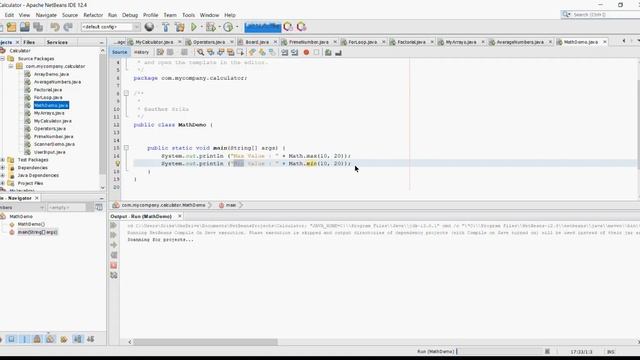Image resolution: width=640 pixels, height=360 pixels.
Task: Click the globe browser icon in toolbar
Action: [149, 27]
